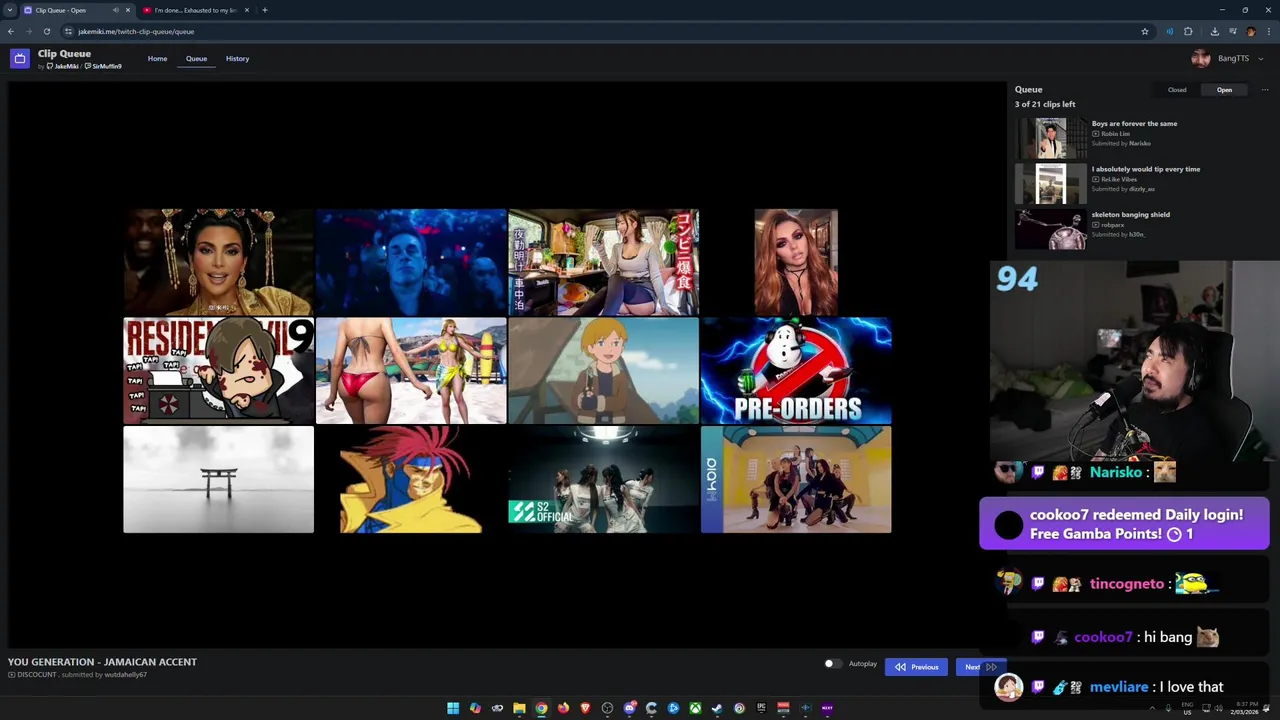
Task: Click the blonde cartoon boy thumbnail
Action: click(603, 371)
